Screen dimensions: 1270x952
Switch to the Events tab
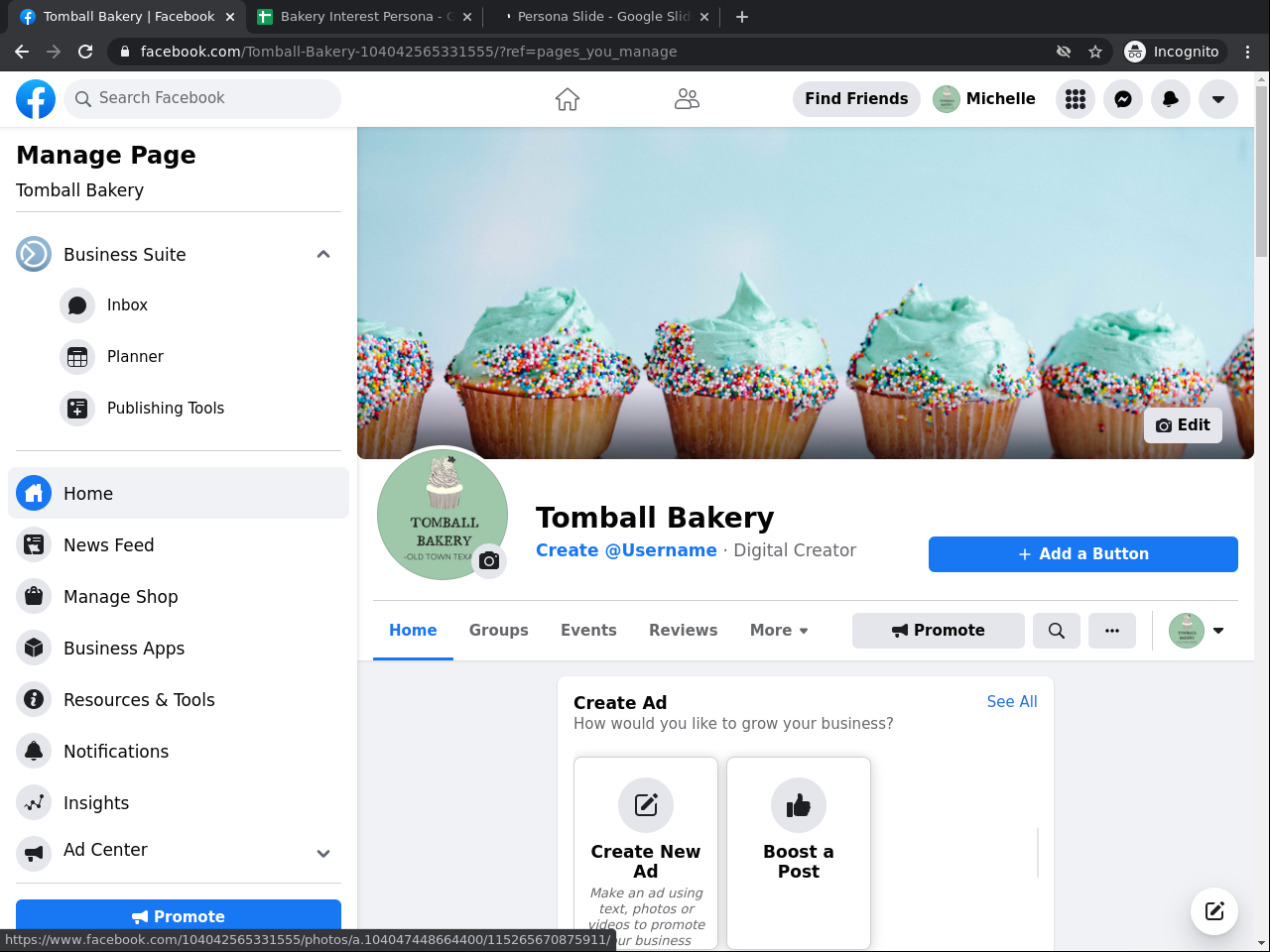(x=588, y=631)
